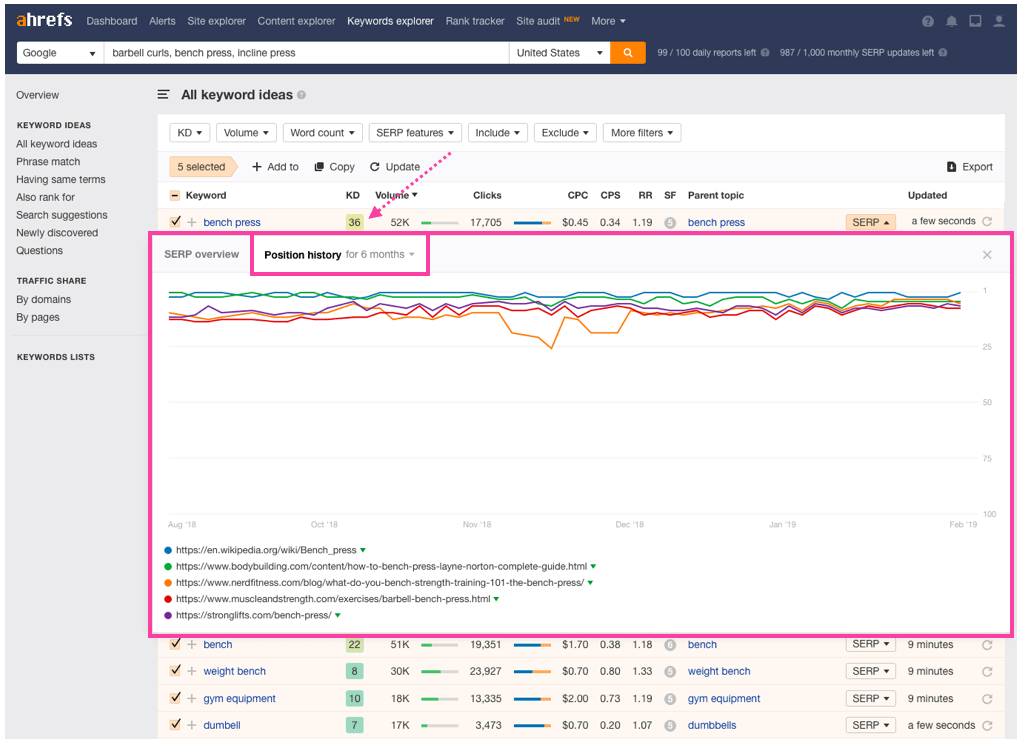Open the Word count filter dropdown
The image size is (1022, 745).
(323, 133)
